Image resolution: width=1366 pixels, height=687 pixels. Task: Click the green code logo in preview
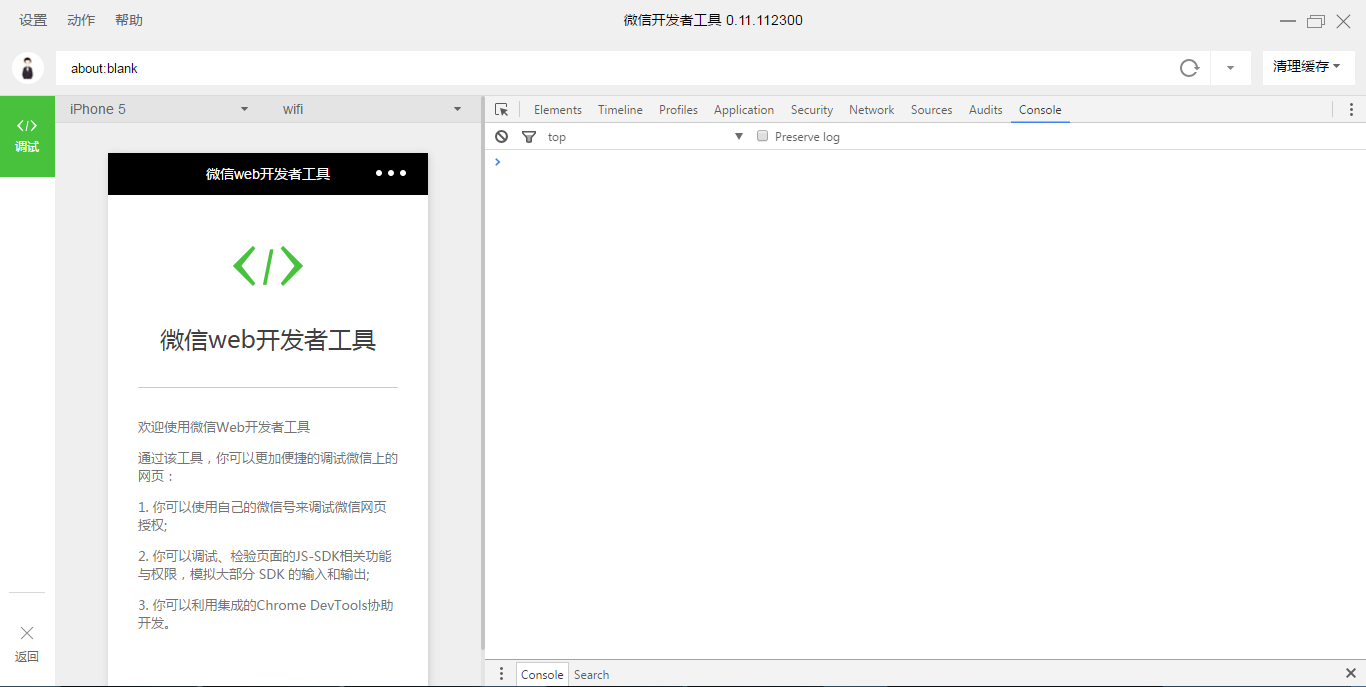[268, 266]
